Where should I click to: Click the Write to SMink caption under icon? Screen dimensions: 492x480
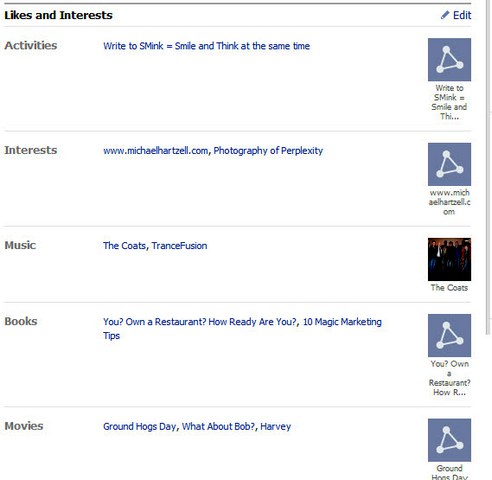[449, 102]
